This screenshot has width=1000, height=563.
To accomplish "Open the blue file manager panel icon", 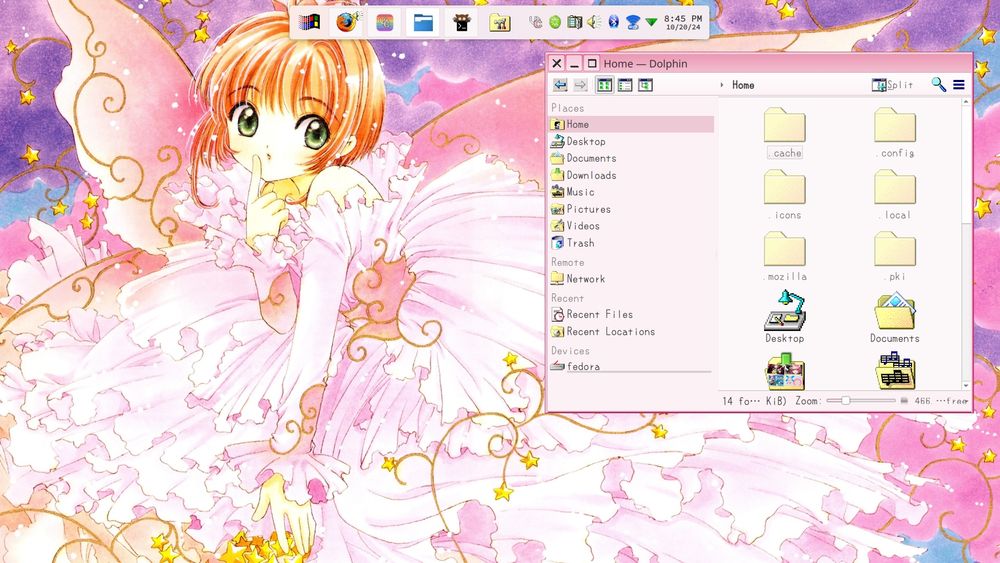I will coord(423,23).
